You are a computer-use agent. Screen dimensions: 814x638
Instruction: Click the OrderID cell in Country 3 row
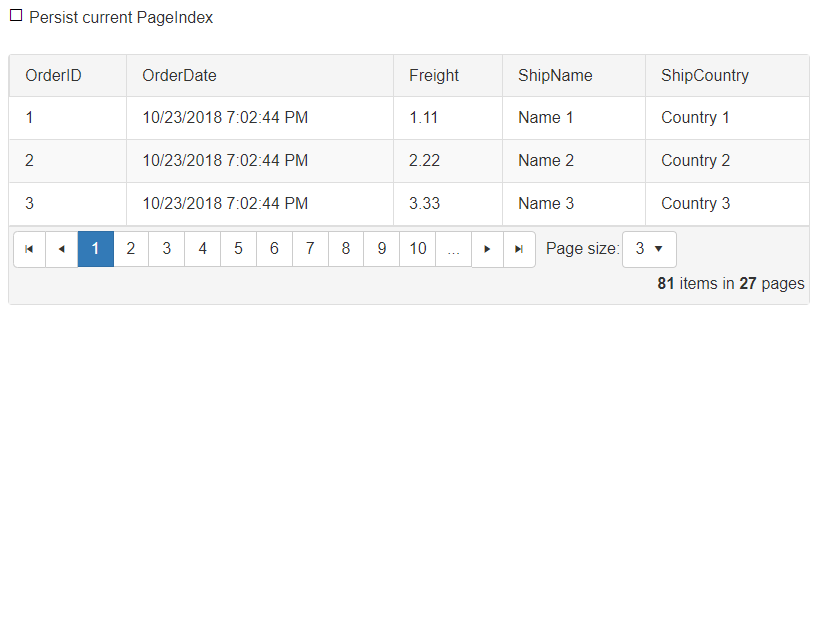point(67,204)
